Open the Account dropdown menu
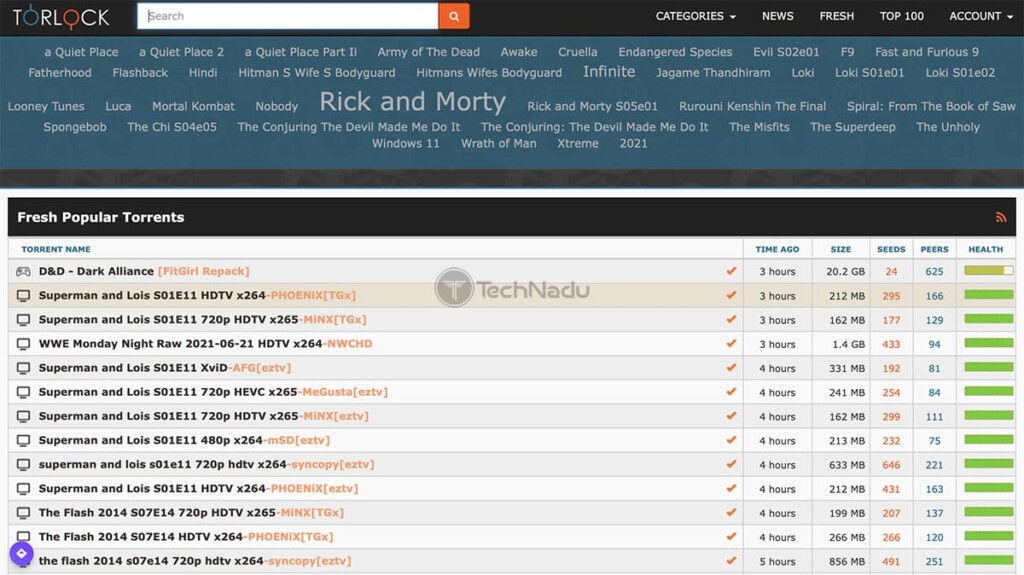The height and width of the screenshot is (575, 1024). 980,16
